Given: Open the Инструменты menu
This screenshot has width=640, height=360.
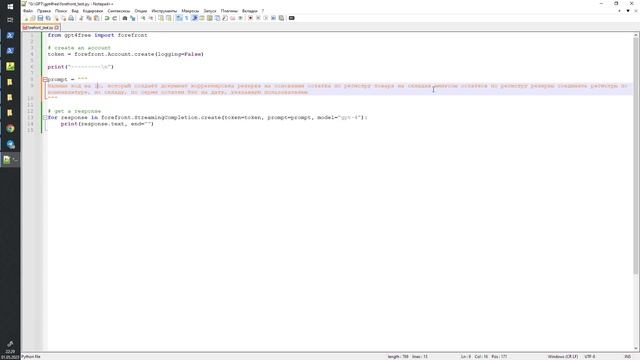Looking at the screenshot, I should pos(164,11).
